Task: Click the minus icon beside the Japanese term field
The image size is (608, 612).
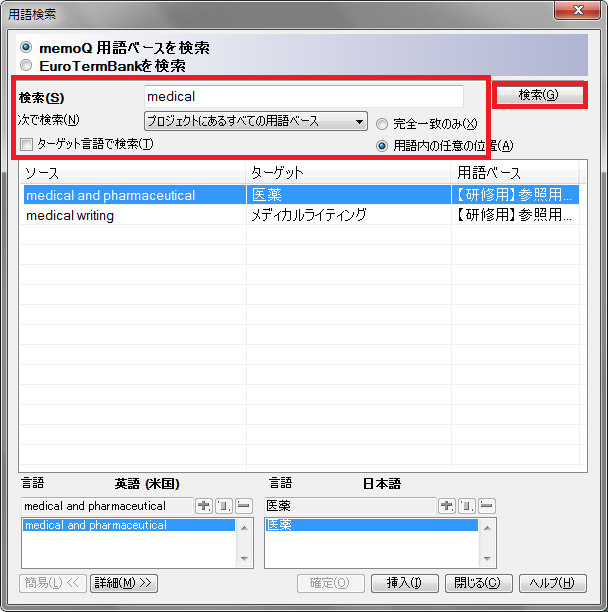Action: tap(486, 506)
